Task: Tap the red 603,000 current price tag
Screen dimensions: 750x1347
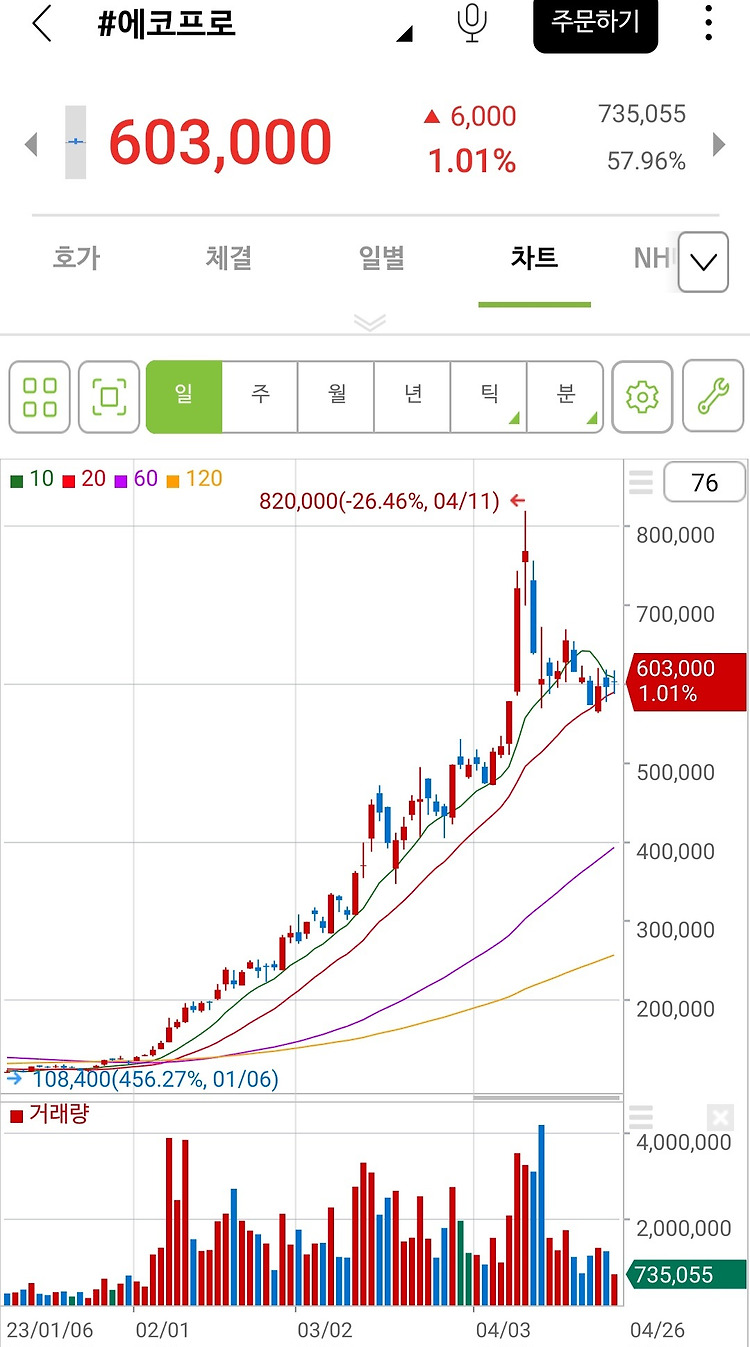Action: [x=687, y=681]
